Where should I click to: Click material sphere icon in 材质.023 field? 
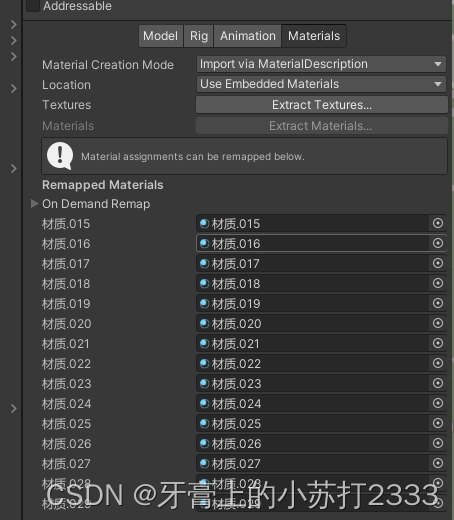click(x=204, y=383)
